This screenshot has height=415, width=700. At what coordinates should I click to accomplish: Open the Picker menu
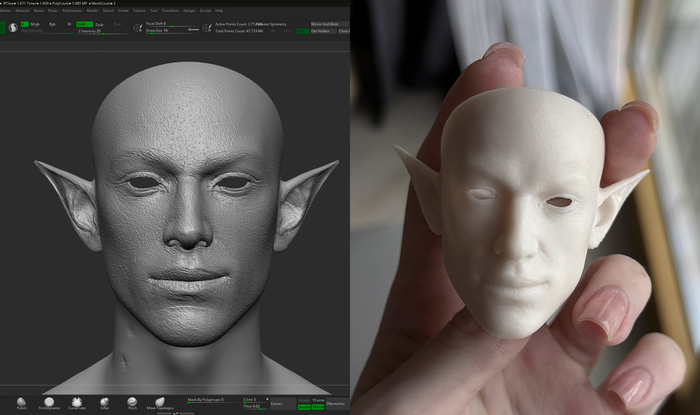pyautogui.click(x=53, y=10)
